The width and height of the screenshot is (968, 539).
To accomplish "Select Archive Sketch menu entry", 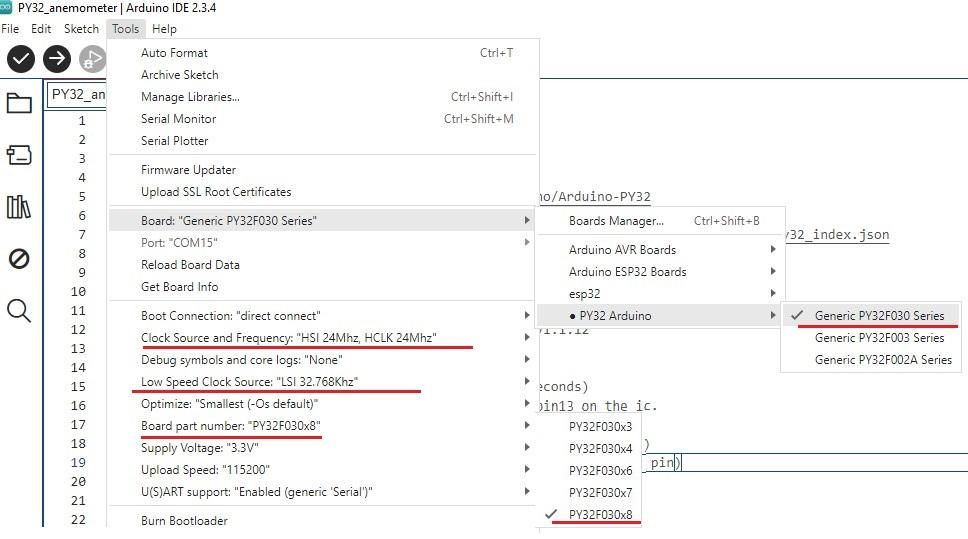I will 323,75.
